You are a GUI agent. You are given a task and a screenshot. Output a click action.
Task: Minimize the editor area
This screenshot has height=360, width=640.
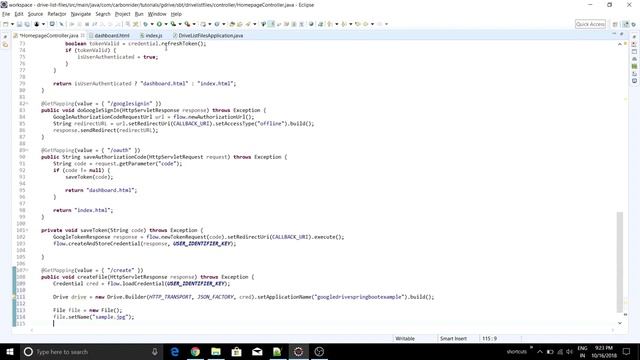[x=614, y=34]
